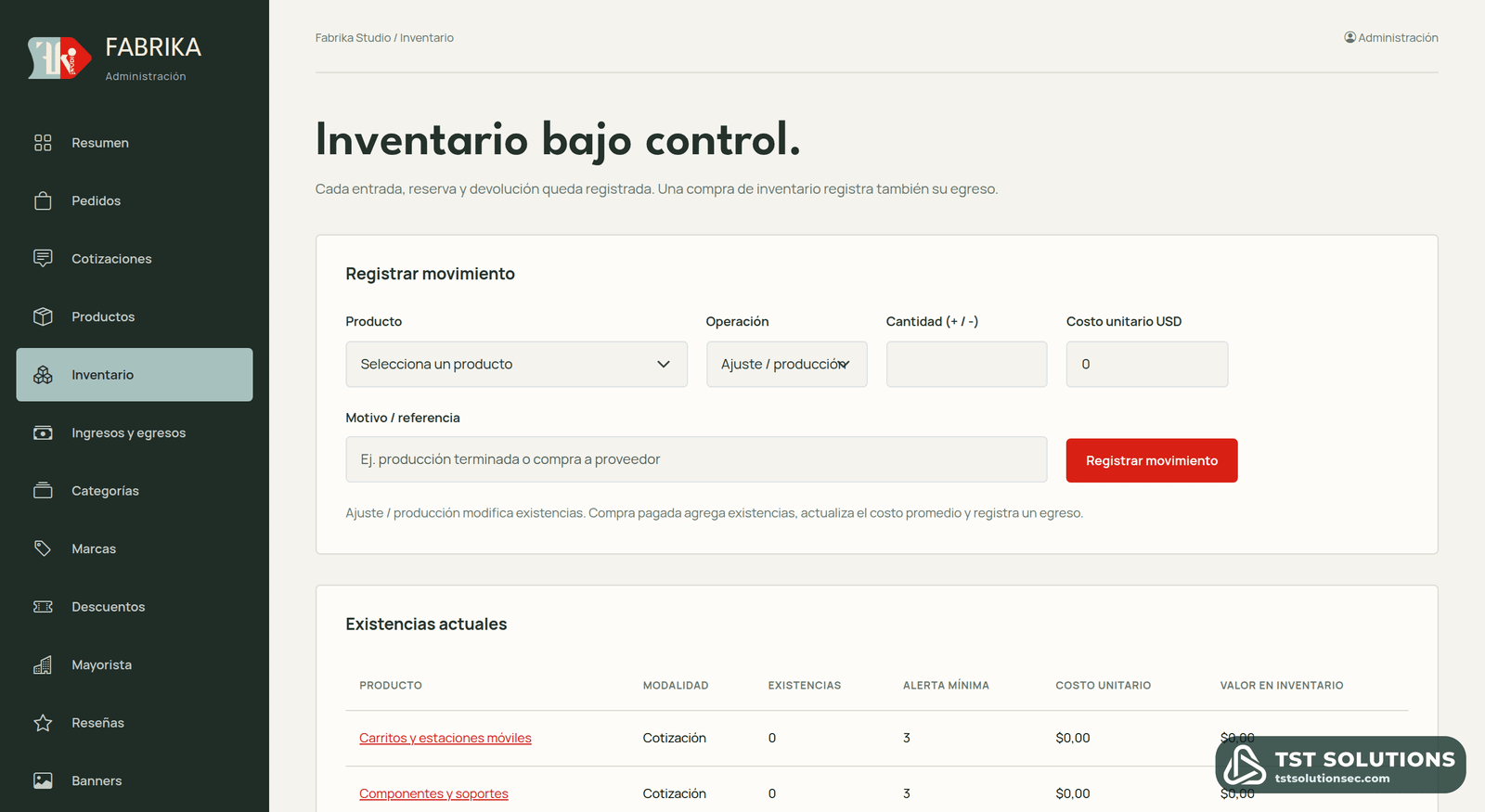Image resolution: width=1485 pixels, height=812 pixels.
Task: Click the Ingresos y egresos cash icon
Action: point(43,432)
